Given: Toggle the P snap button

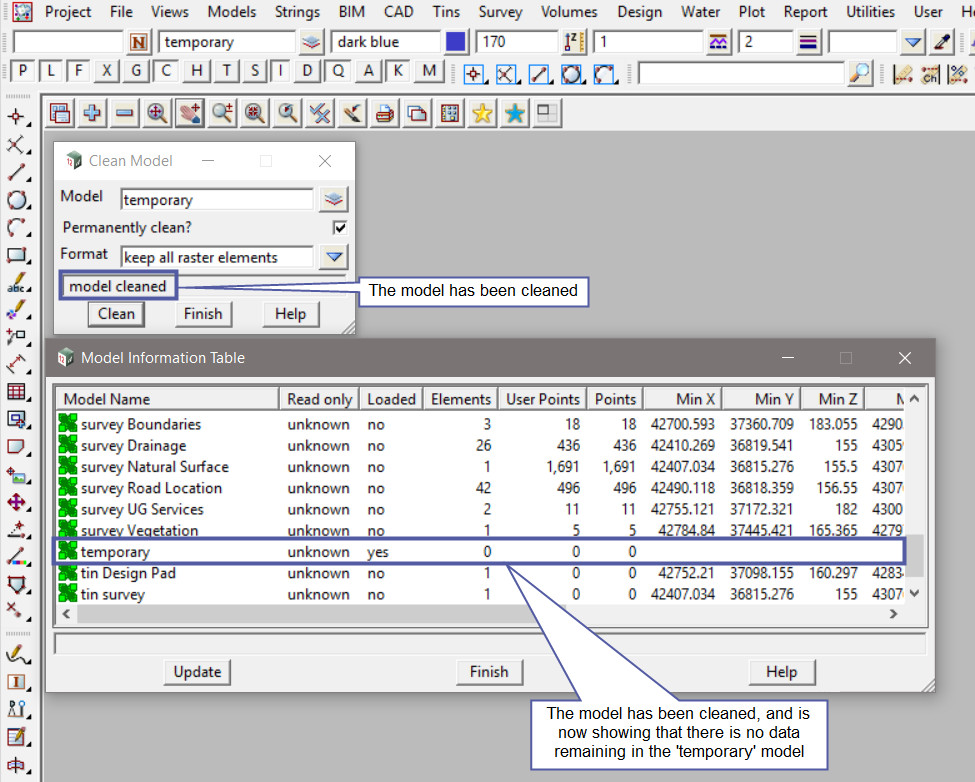Looking at the screenshot, I should [22, 71].
